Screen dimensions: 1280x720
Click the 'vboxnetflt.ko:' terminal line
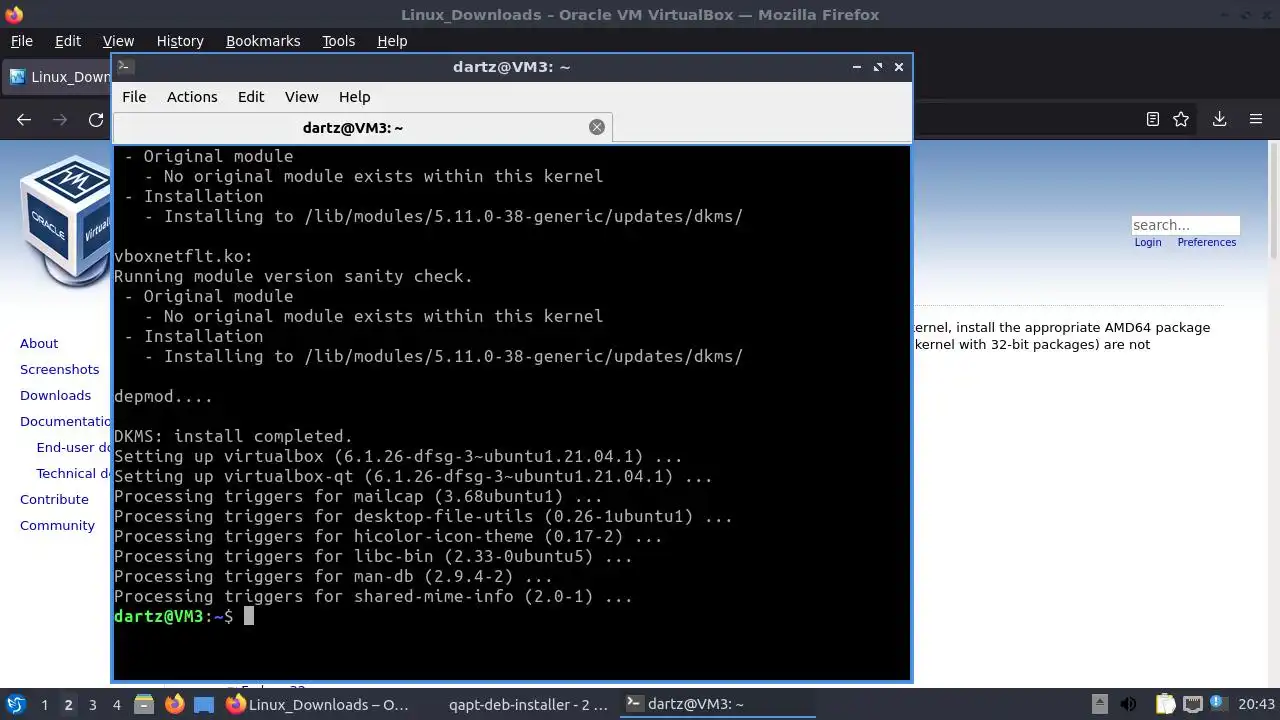click(183, 256)
